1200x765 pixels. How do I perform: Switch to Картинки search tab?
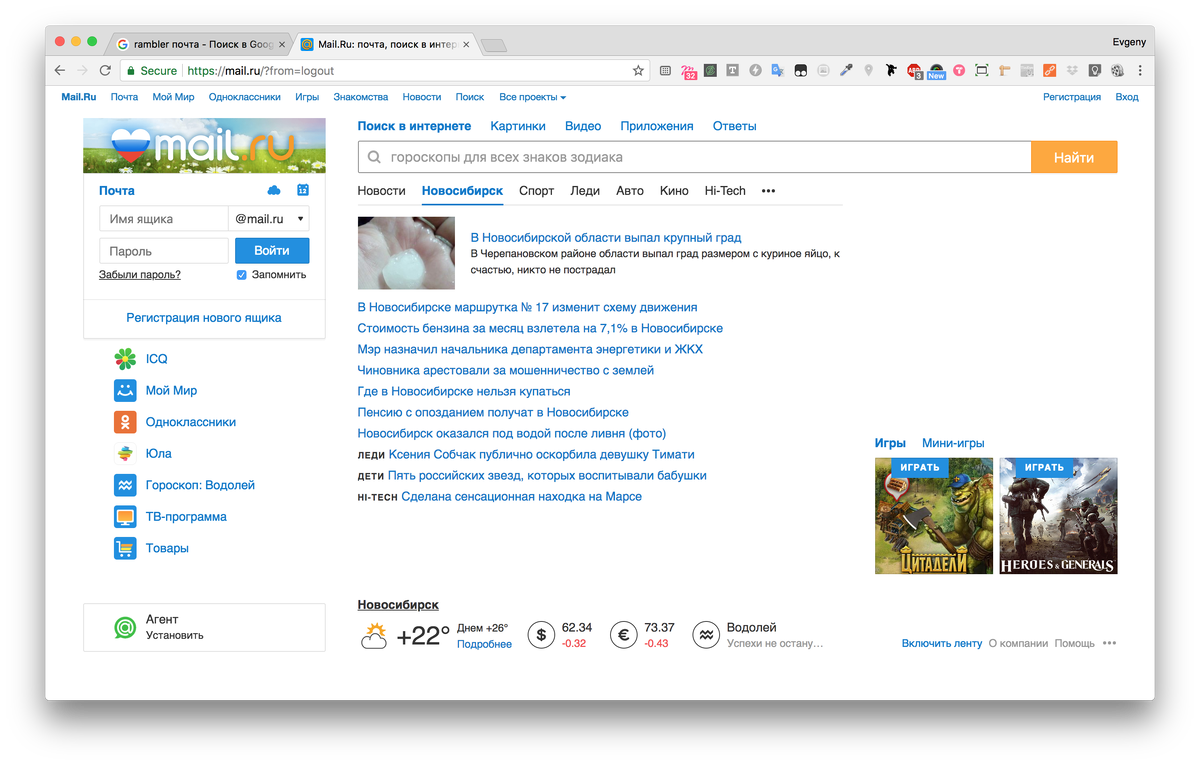coord(518,126)
